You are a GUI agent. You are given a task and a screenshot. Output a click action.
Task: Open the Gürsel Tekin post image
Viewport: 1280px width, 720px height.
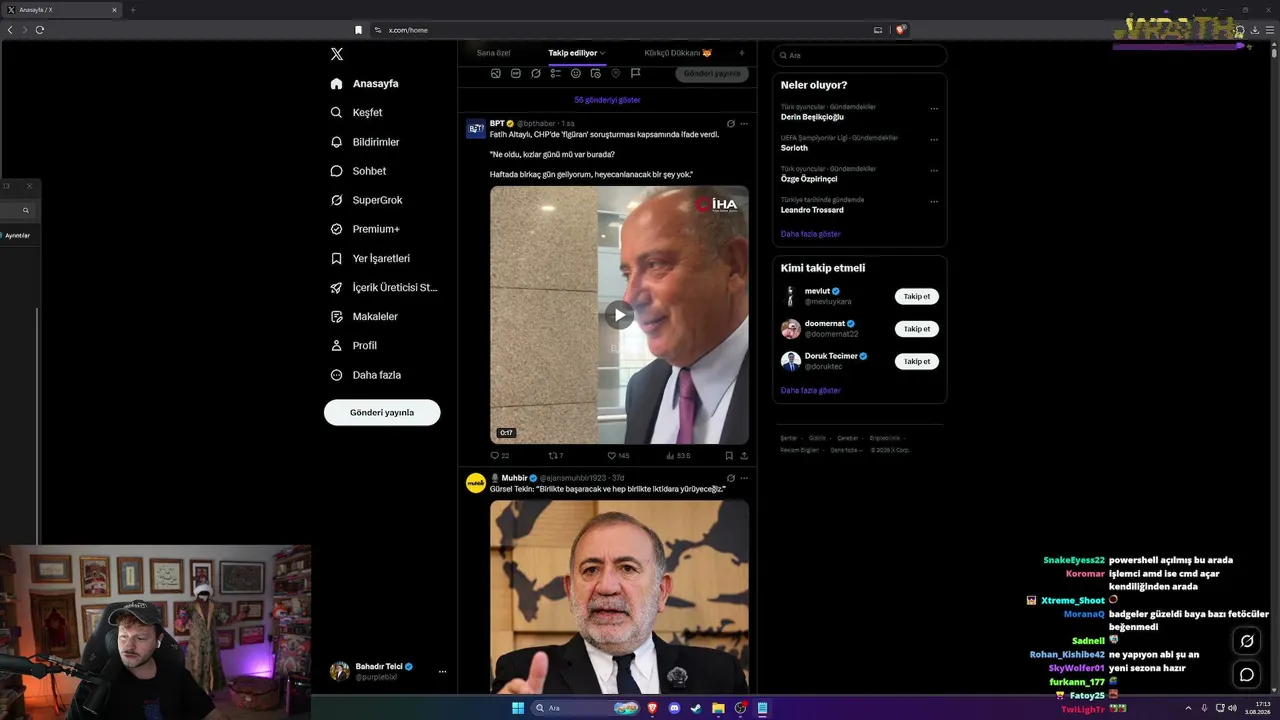[619, 596]
